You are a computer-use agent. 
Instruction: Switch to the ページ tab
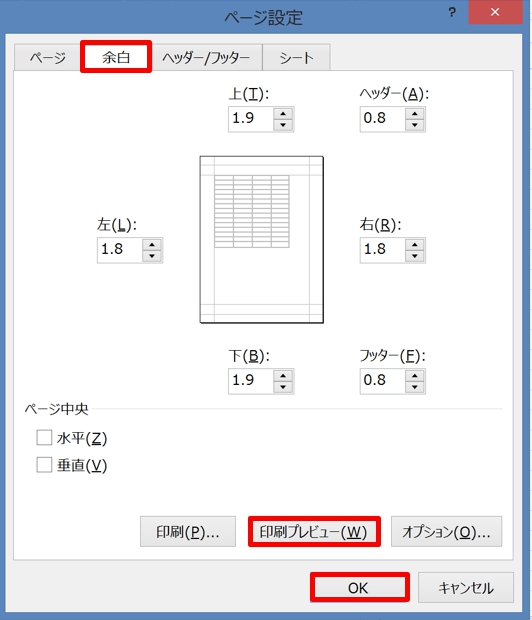point(48,58)
